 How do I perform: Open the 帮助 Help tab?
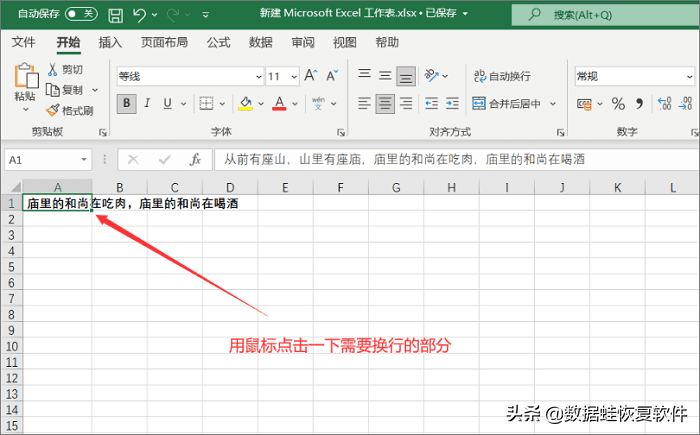pyautogui.click(x=387, y=42)
